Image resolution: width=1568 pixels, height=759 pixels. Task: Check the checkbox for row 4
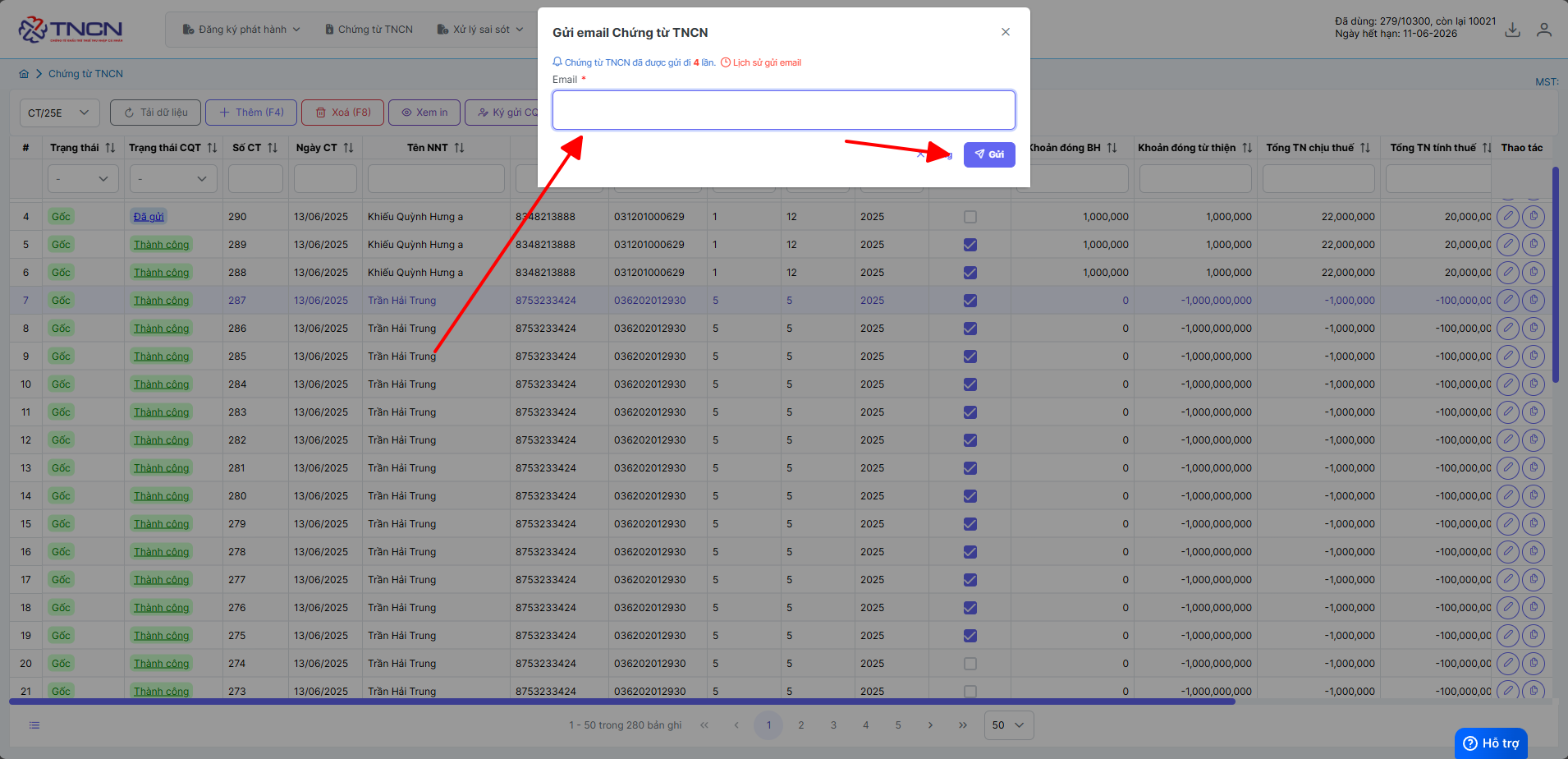coord(970,217)
